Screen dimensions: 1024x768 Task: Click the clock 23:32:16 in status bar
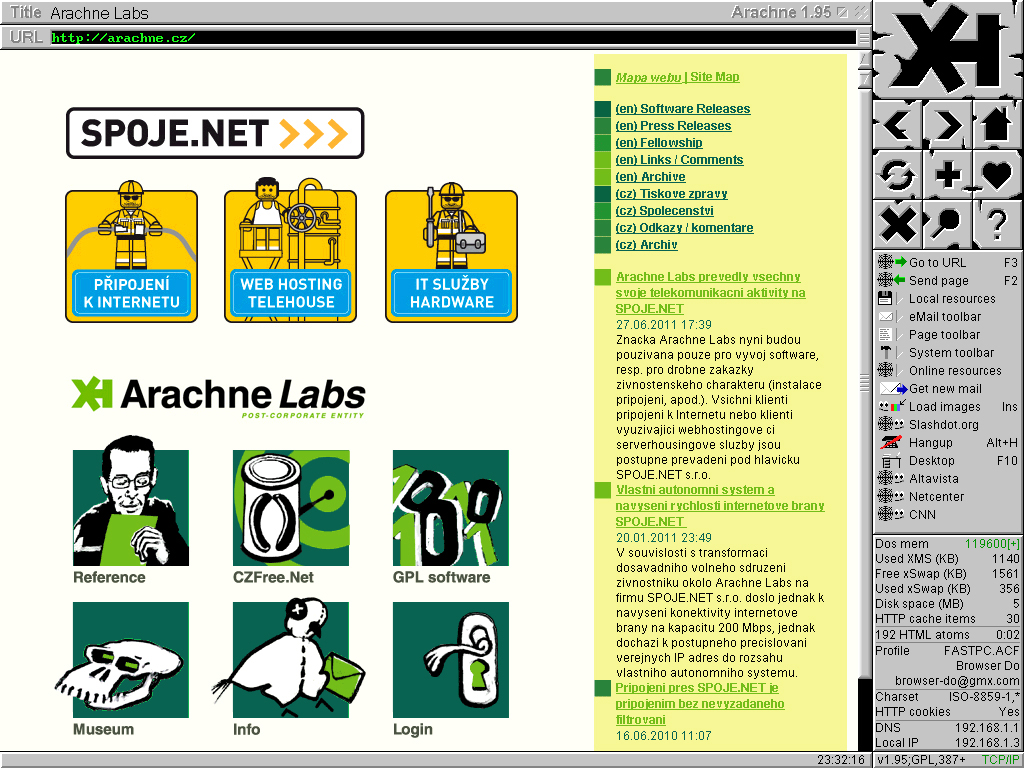point(840,760)
